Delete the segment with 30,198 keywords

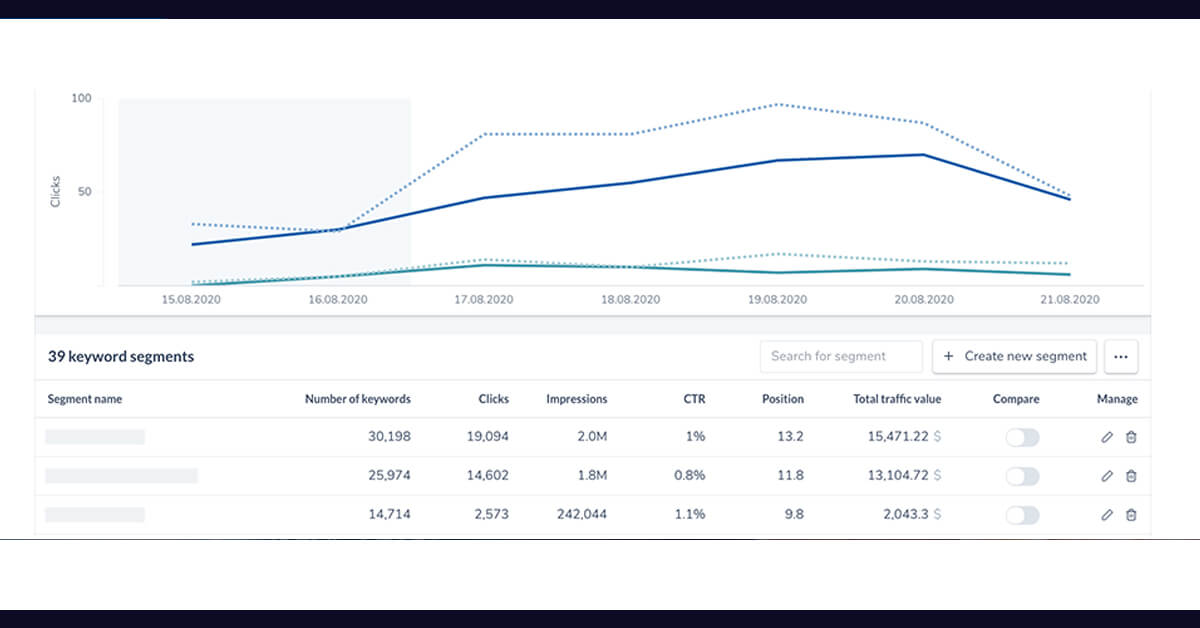(1131, 437)
